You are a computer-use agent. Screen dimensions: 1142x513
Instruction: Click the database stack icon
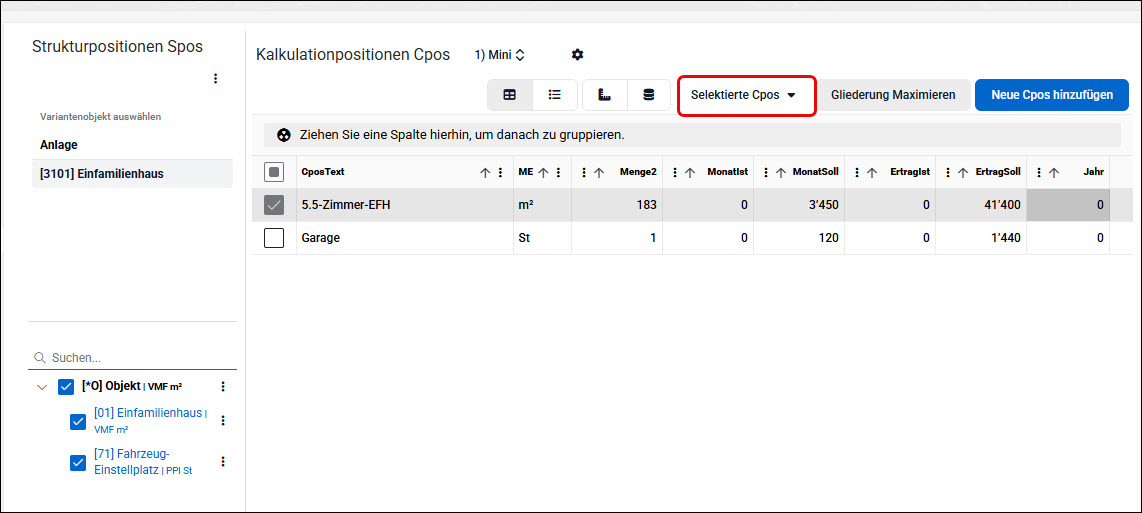648,95
